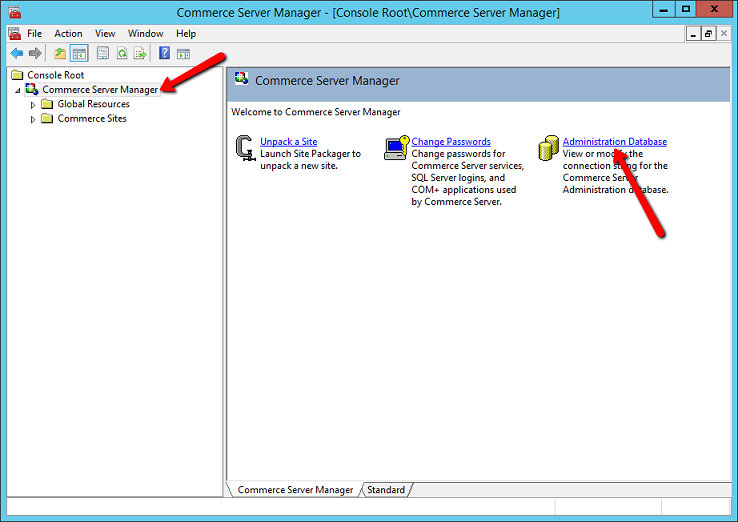Select Global Resources tree item
Screen dimensions: 738x522
point(93,104)
